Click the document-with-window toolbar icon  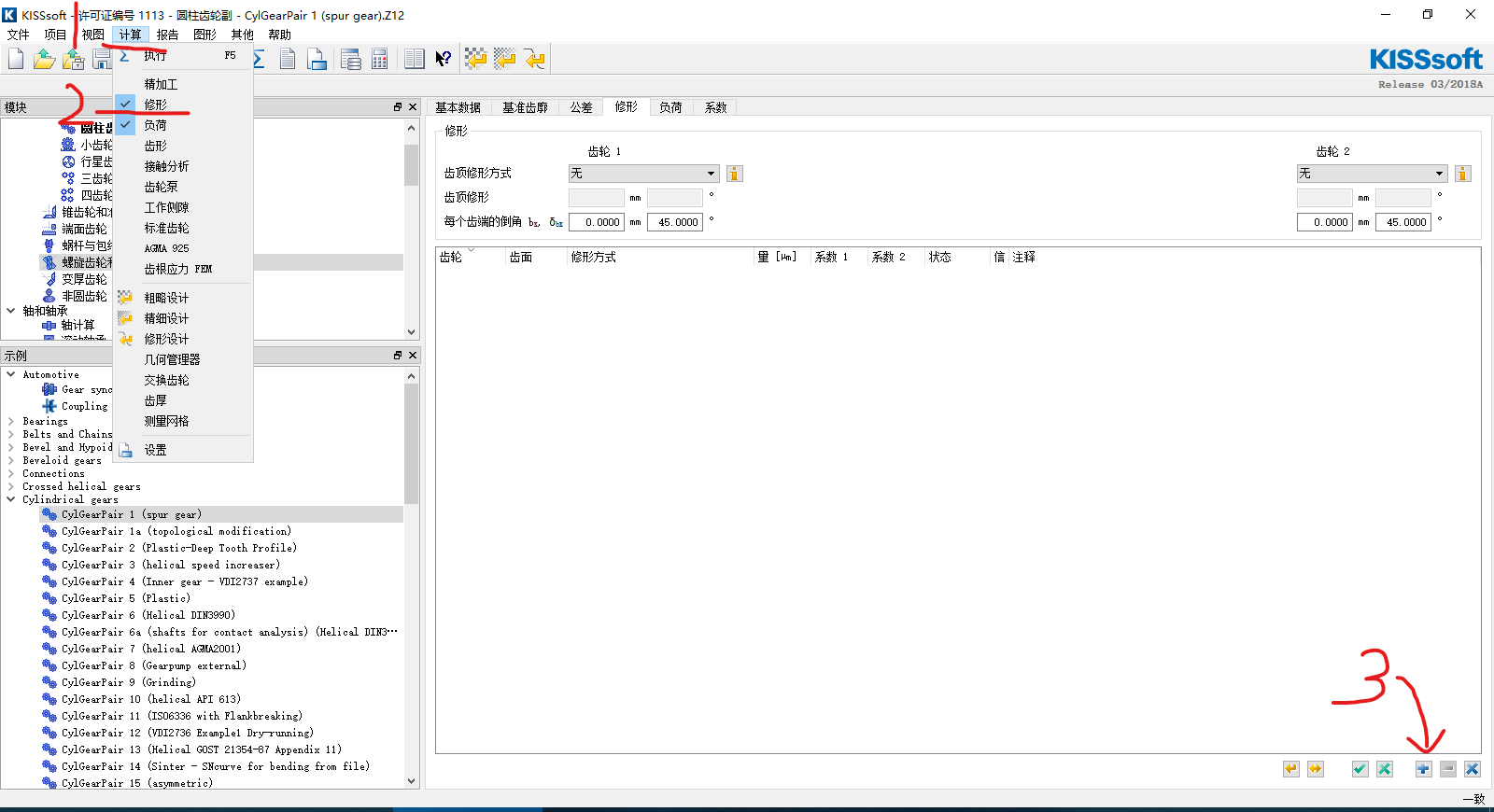pyautogui.click(x=317, y=59)
